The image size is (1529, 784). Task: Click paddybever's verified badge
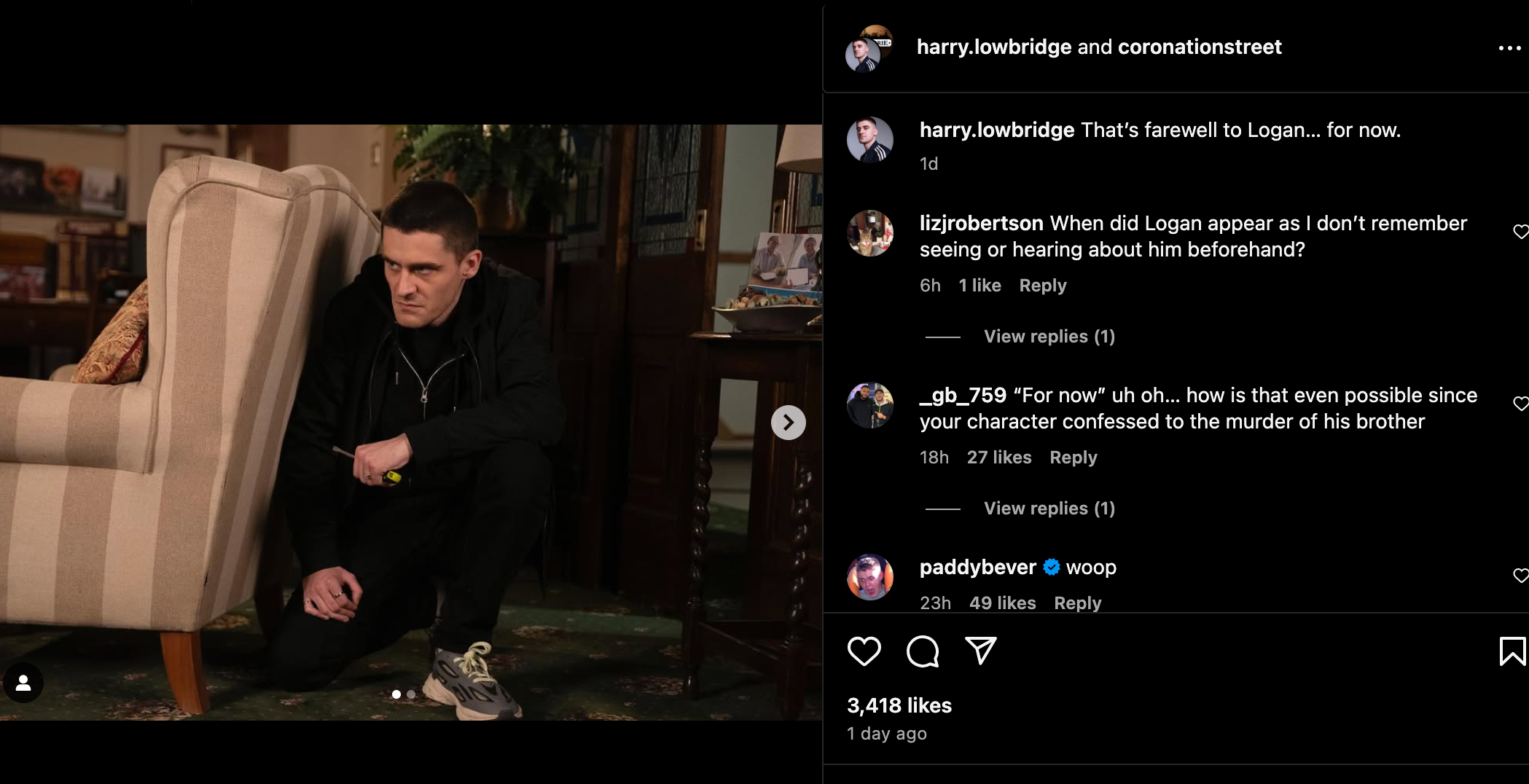(x=1049, y=566)
